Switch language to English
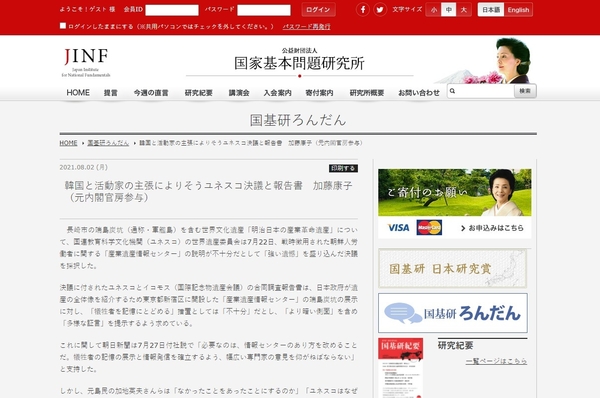This screenshot has height=398, width=600. click(x=518, y=10)
